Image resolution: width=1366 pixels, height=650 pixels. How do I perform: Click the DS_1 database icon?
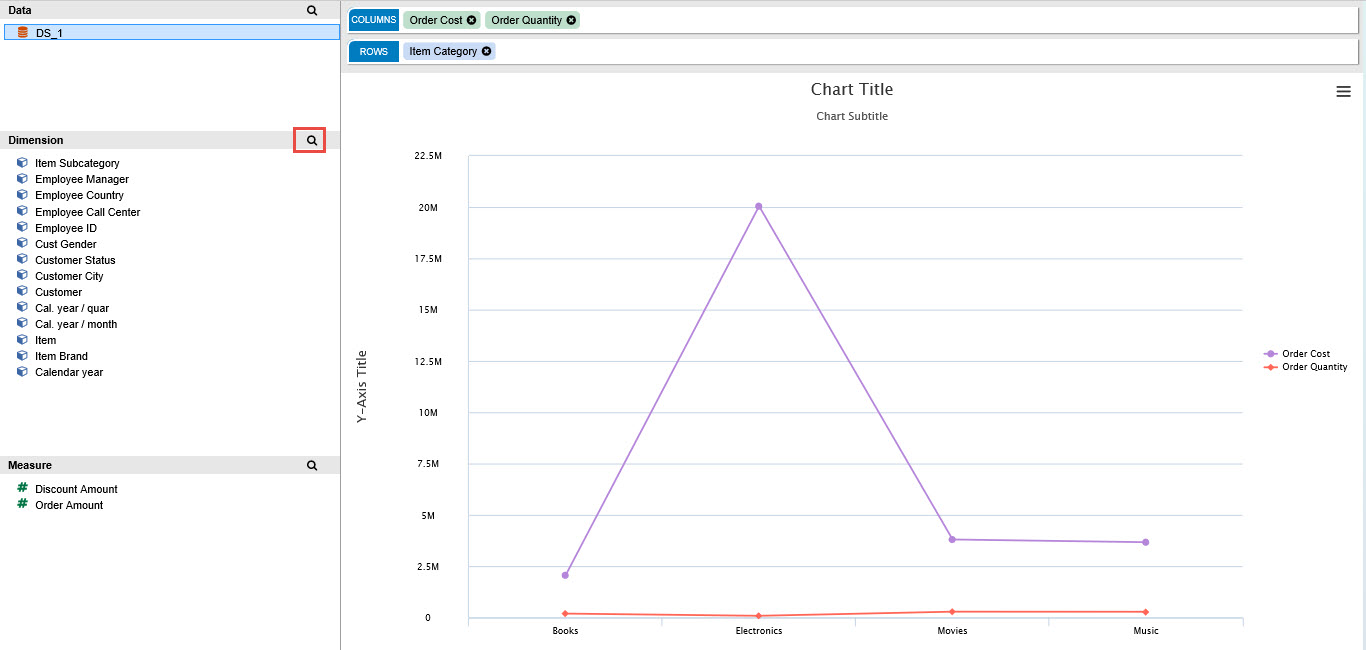[x=22, y=33]
